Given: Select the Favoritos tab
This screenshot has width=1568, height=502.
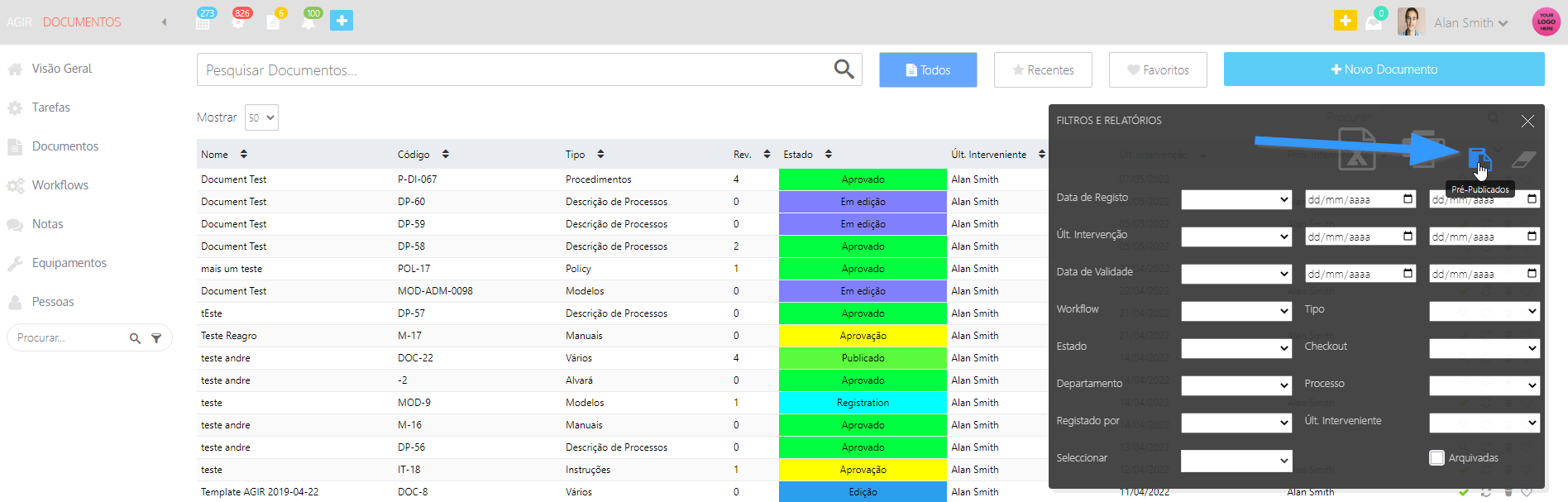Looking at the screenshot, I should pyautogui.click(x=1158, y=69).
